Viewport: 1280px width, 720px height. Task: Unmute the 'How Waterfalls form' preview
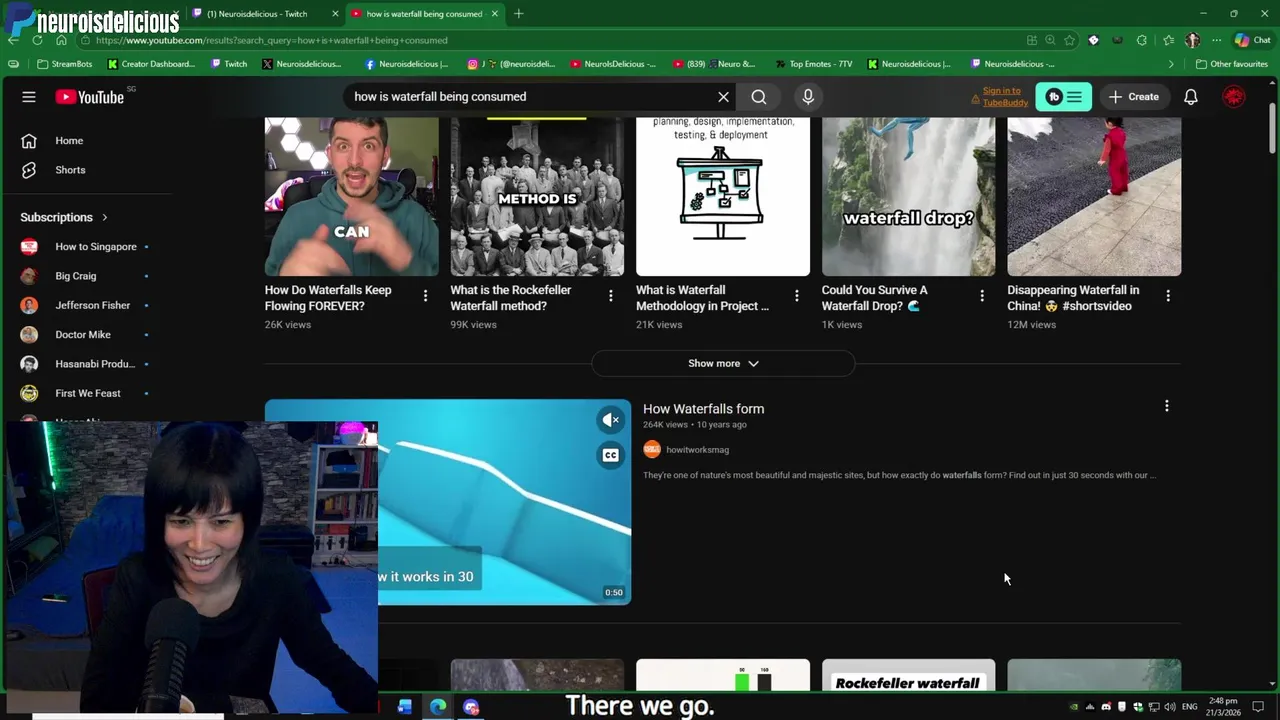pyautogui.click(x=610, y=420)
